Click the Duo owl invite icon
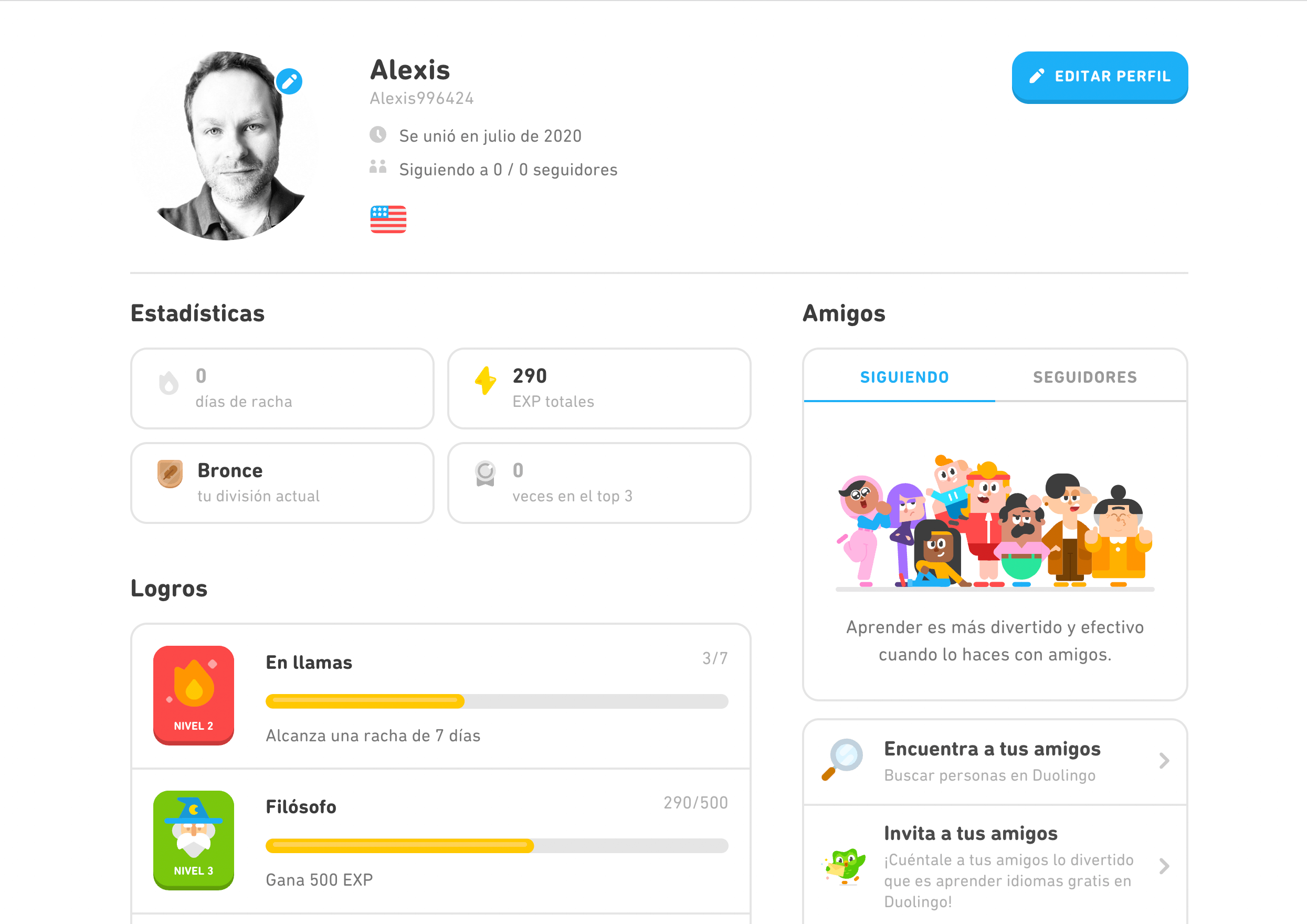Image resolution: width=1307 pixels, height=924 pixels. click(x=844, y=866)
